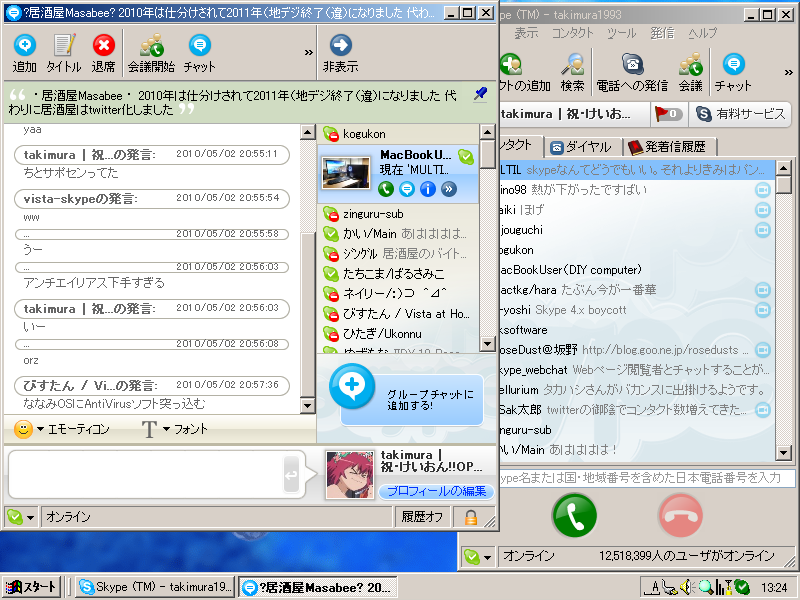
Task: Select participant kogukon in chat list
Action: [x=398, y=134]
